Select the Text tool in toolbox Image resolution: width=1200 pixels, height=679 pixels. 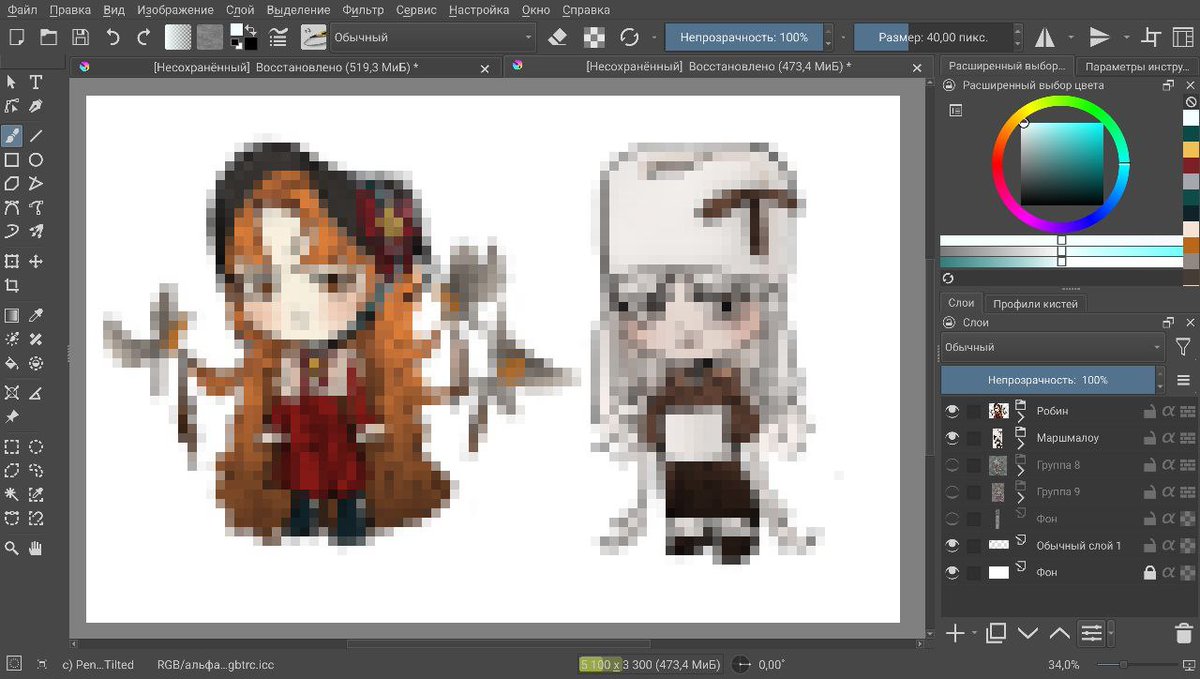[x=35, y=82]
